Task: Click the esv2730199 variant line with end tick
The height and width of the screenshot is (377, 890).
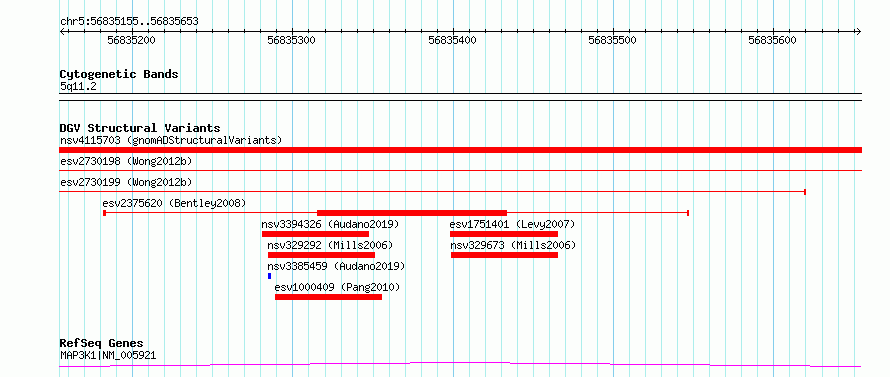Action: point(433,192)
